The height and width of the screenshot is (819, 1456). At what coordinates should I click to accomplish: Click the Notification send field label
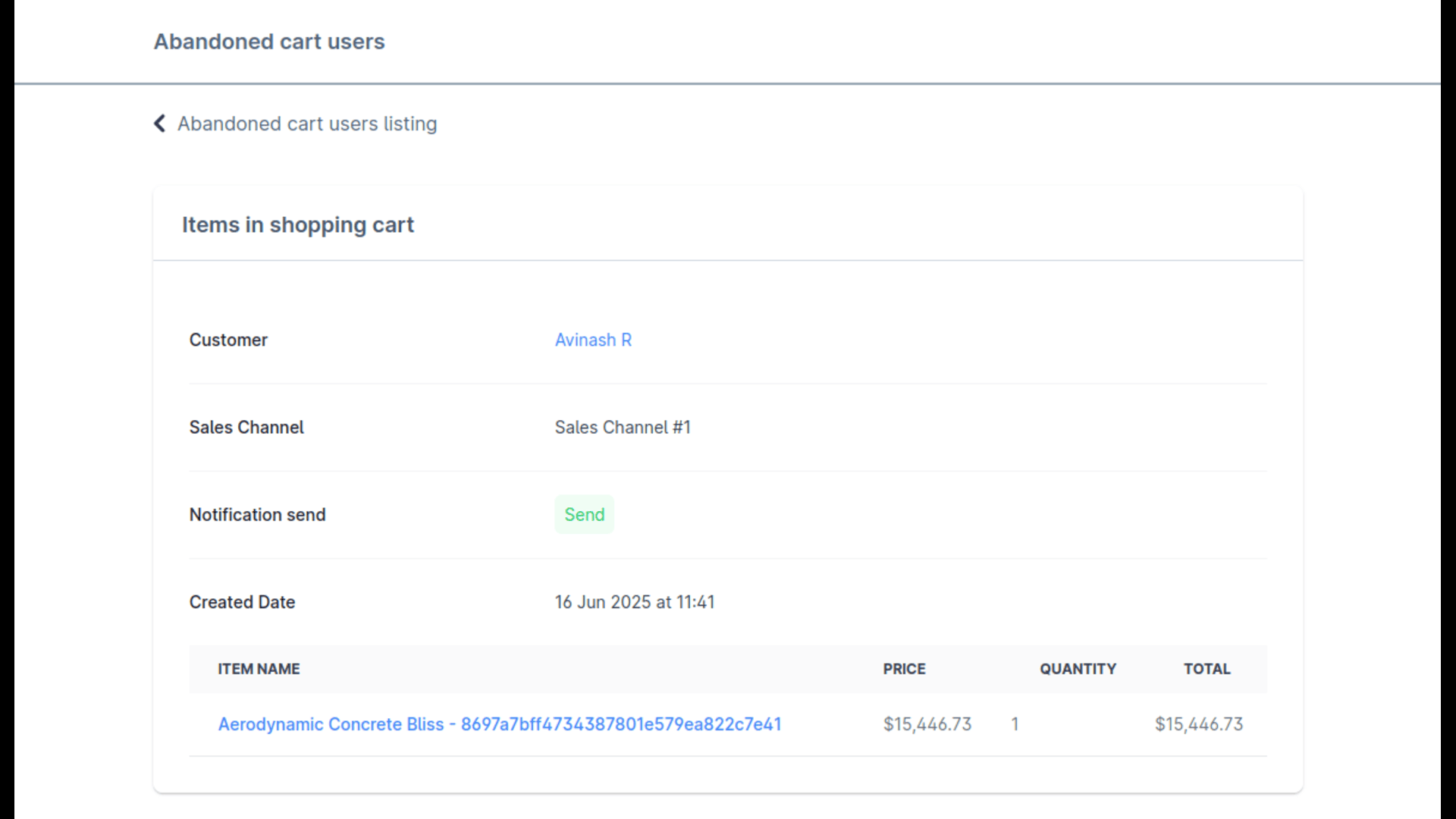pos(257,515)
